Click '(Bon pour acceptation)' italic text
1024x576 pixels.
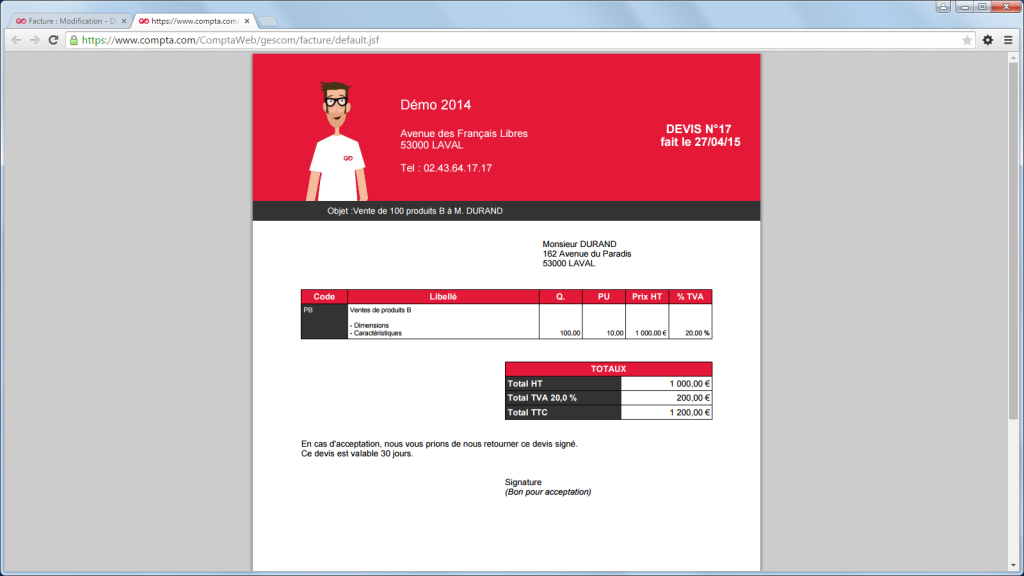click(x=548, y=492)
